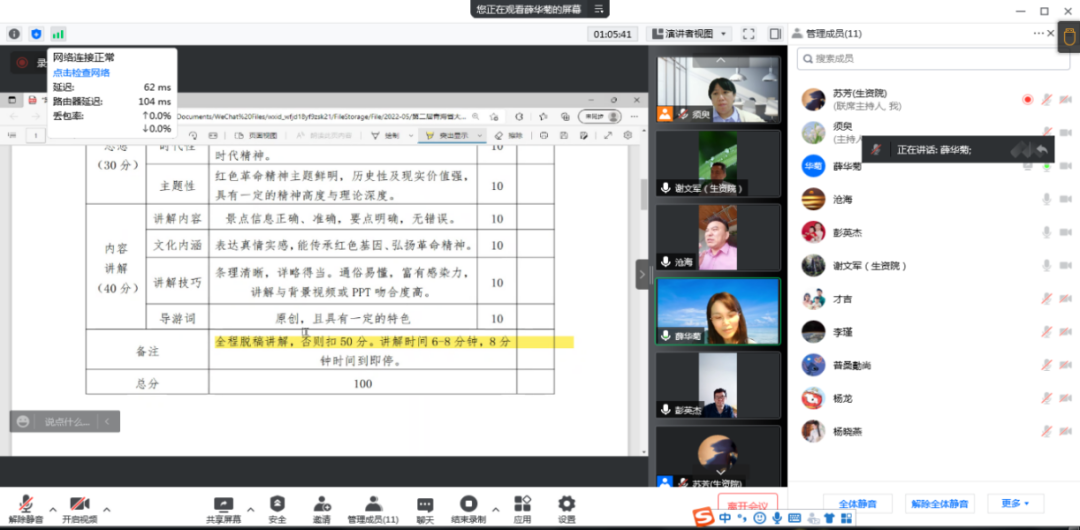Click the 邀请 invite icon
This screenshot has height=530, width=1080.
pos(322,504)
